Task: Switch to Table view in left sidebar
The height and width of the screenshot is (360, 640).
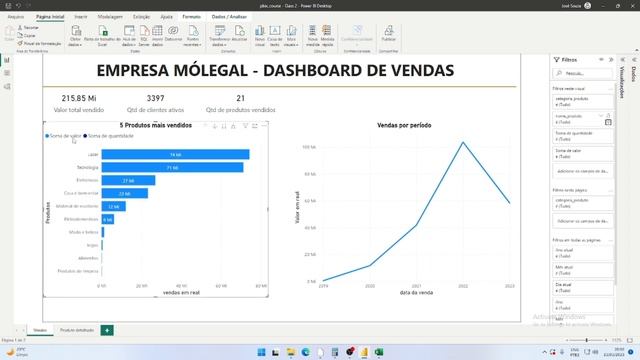Action: [x=7, y=73]
